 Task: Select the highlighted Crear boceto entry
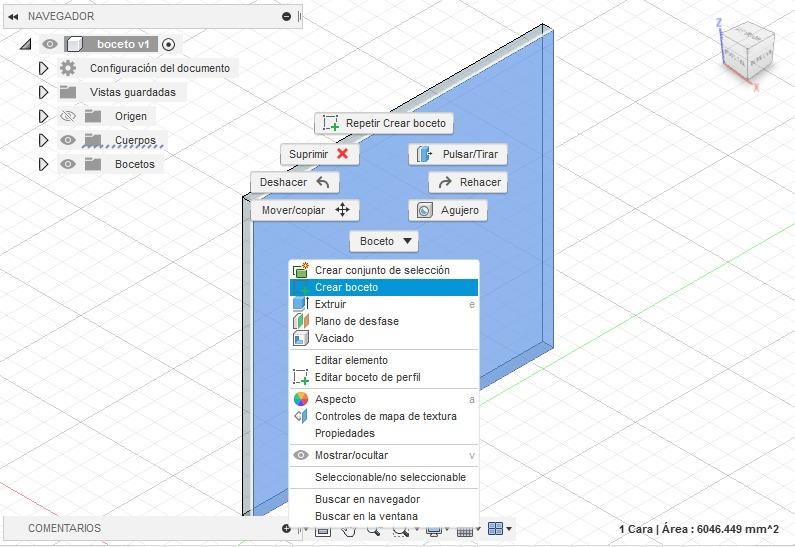[384, 287]
